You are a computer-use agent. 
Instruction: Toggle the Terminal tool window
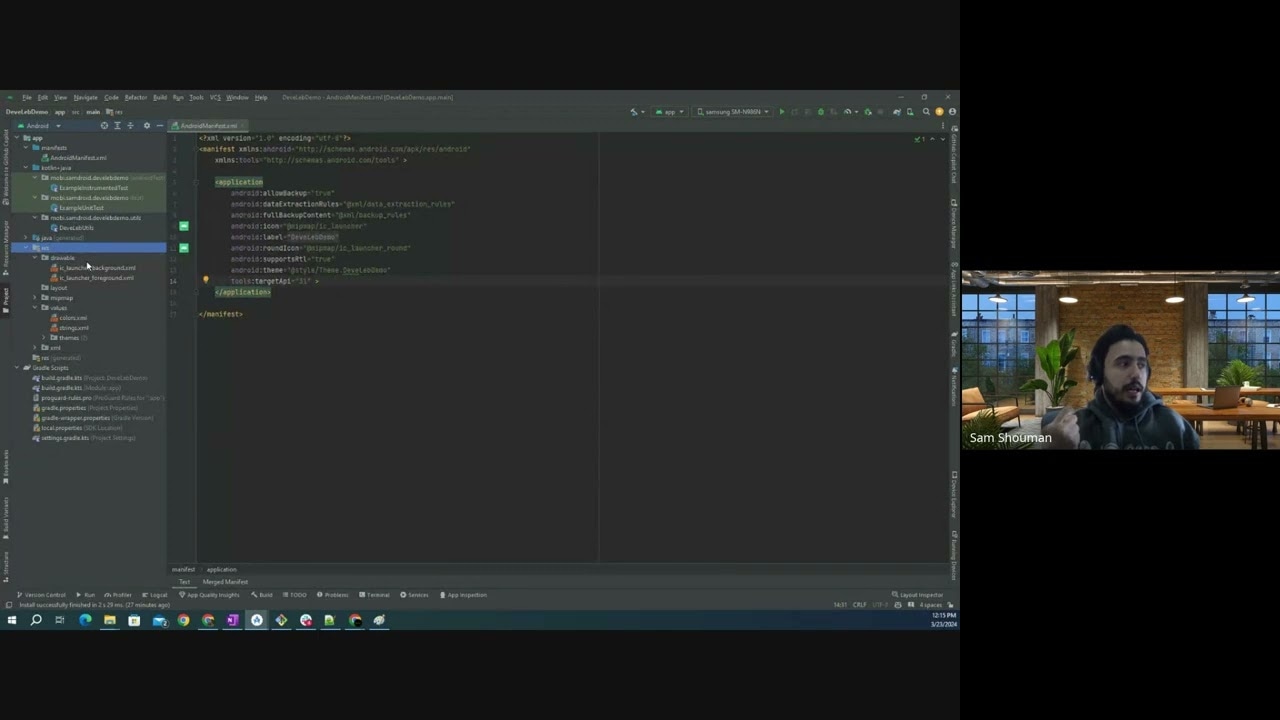374,595
